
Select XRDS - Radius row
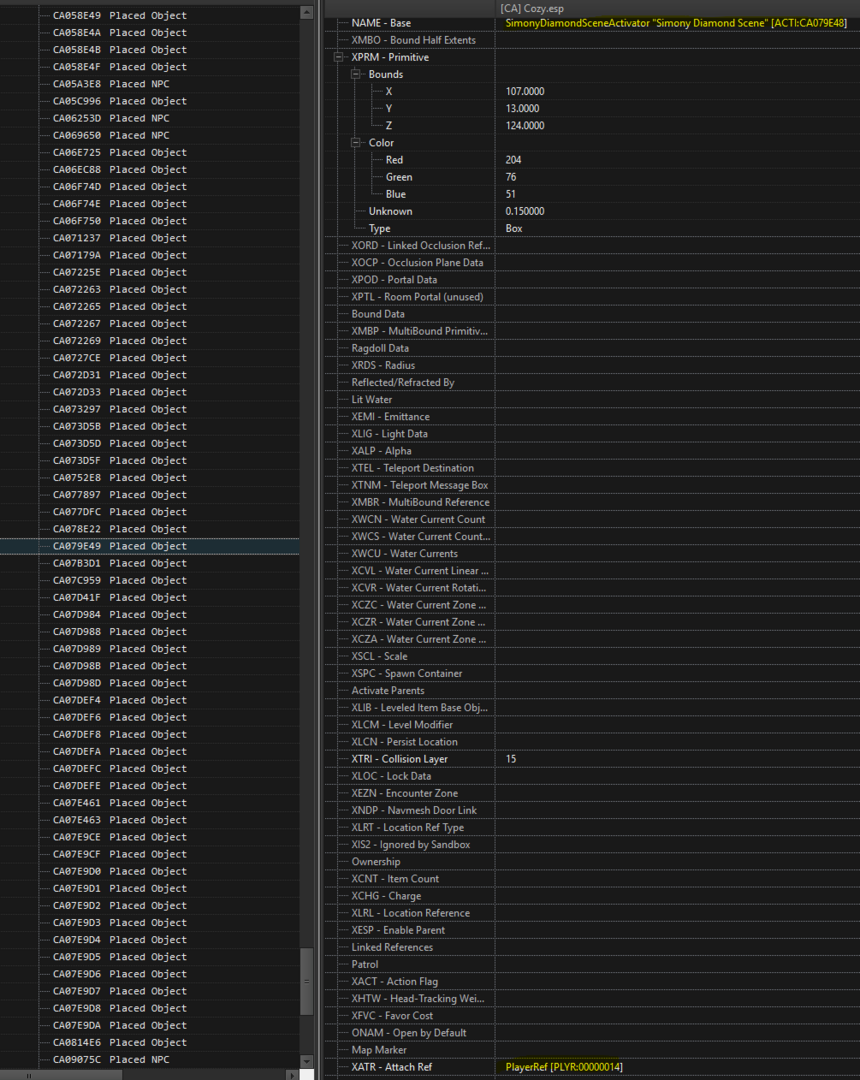coord(592,366)
